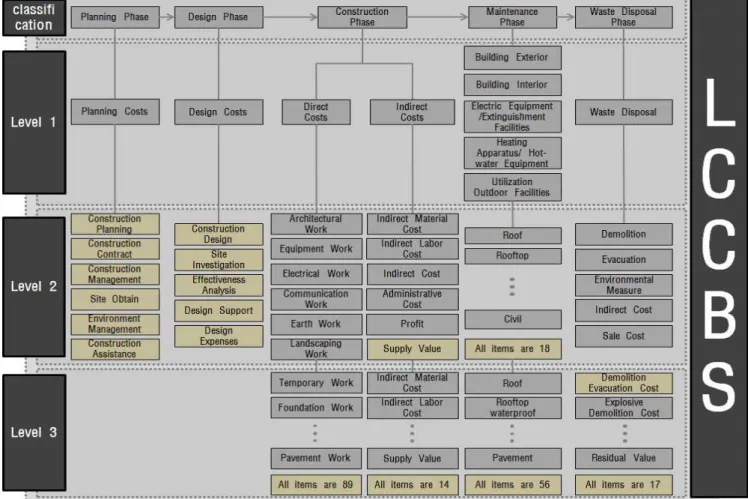Select the classification header label
The image size is (748, 499).
pyautogui.click(x=34, y=18)
